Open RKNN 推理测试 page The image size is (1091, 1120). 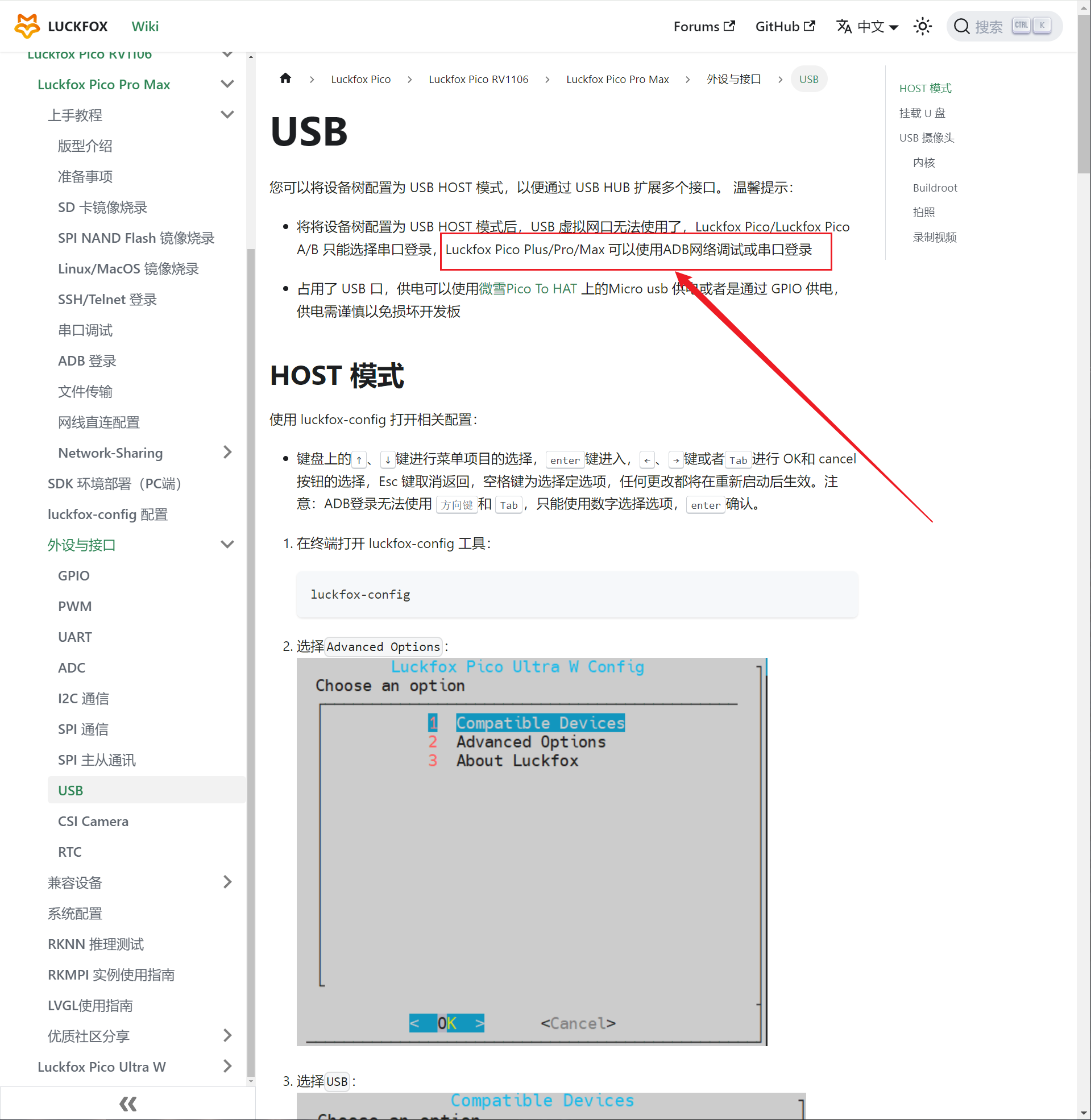coord(96,944)
